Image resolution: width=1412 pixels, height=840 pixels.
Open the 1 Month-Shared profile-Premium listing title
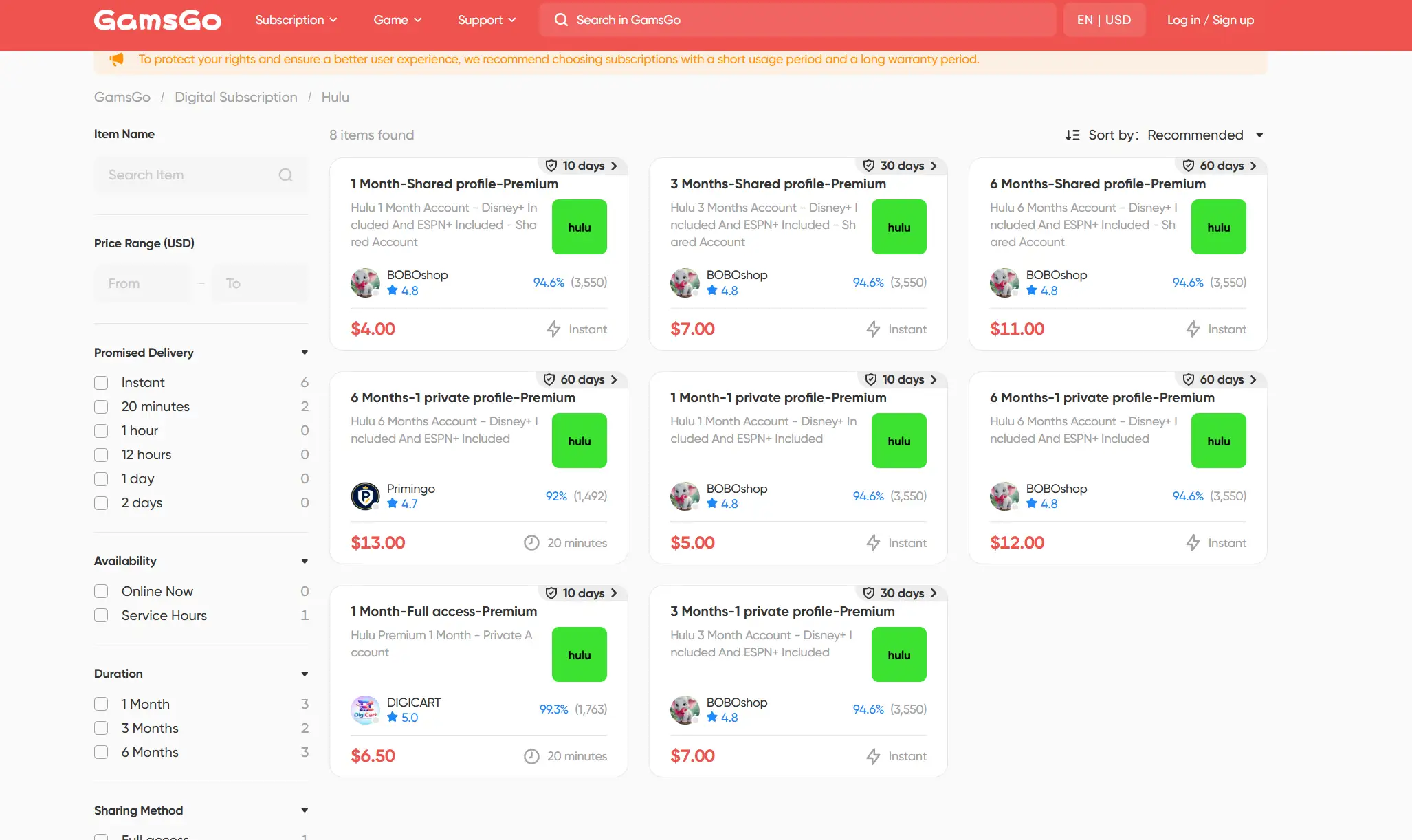(x=454, y=184)
